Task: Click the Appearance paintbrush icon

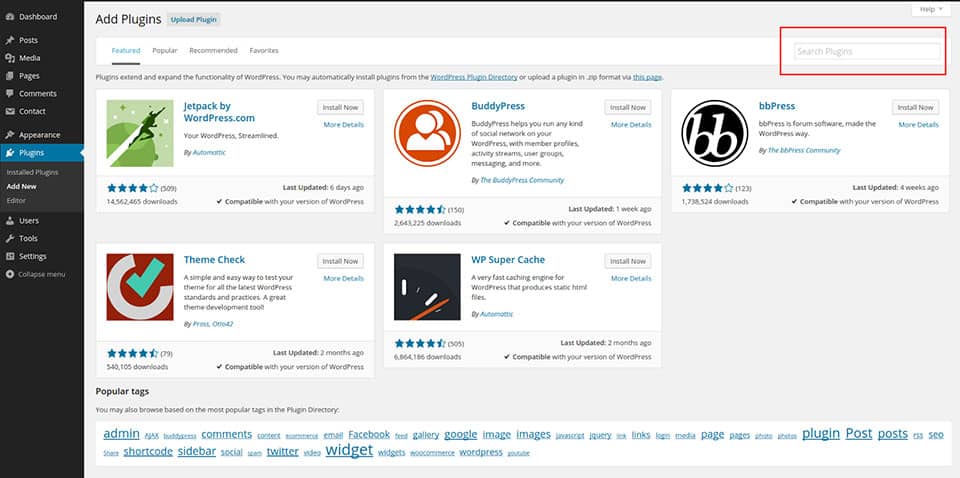Action: click(9, 135)
